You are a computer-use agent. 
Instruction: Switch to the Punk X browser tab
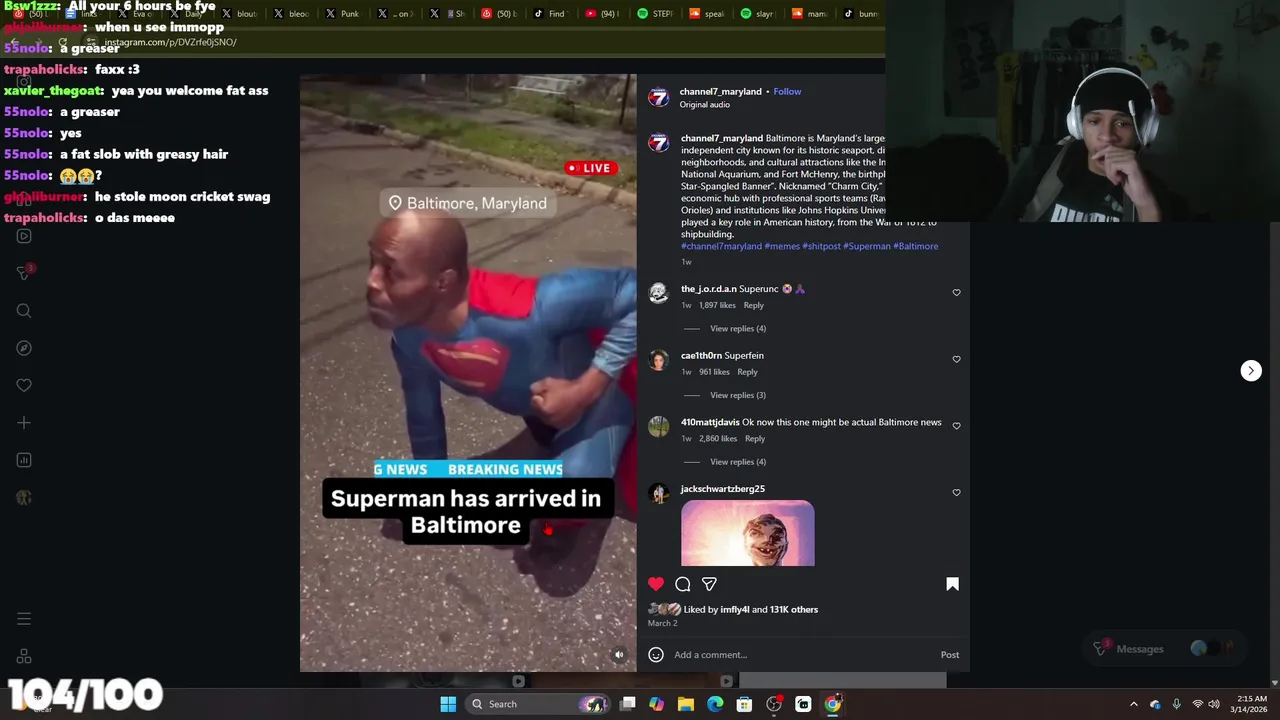click(x=341, y=14)
